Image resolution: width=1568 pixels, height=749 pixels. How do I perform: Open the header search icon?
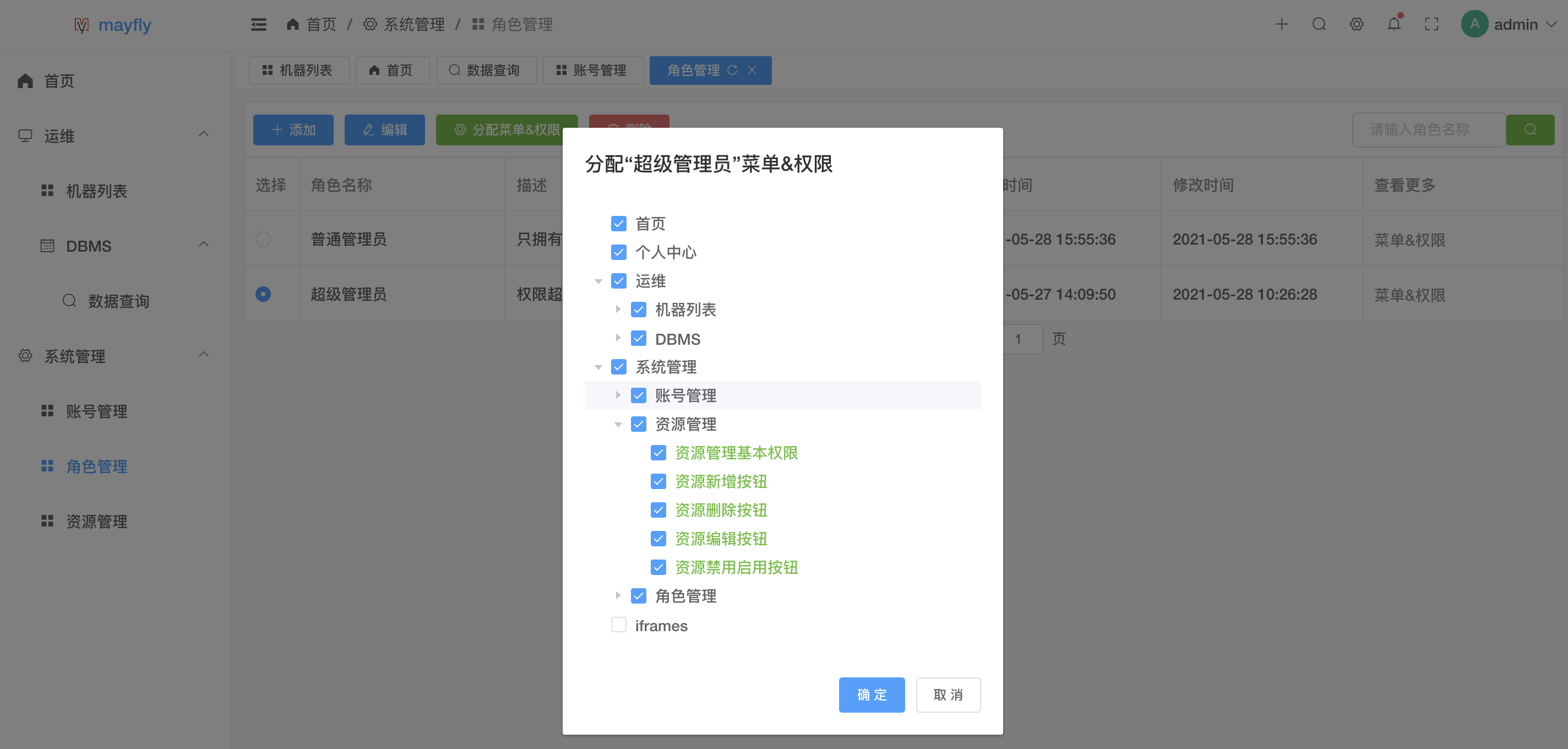click(1319, 24)
